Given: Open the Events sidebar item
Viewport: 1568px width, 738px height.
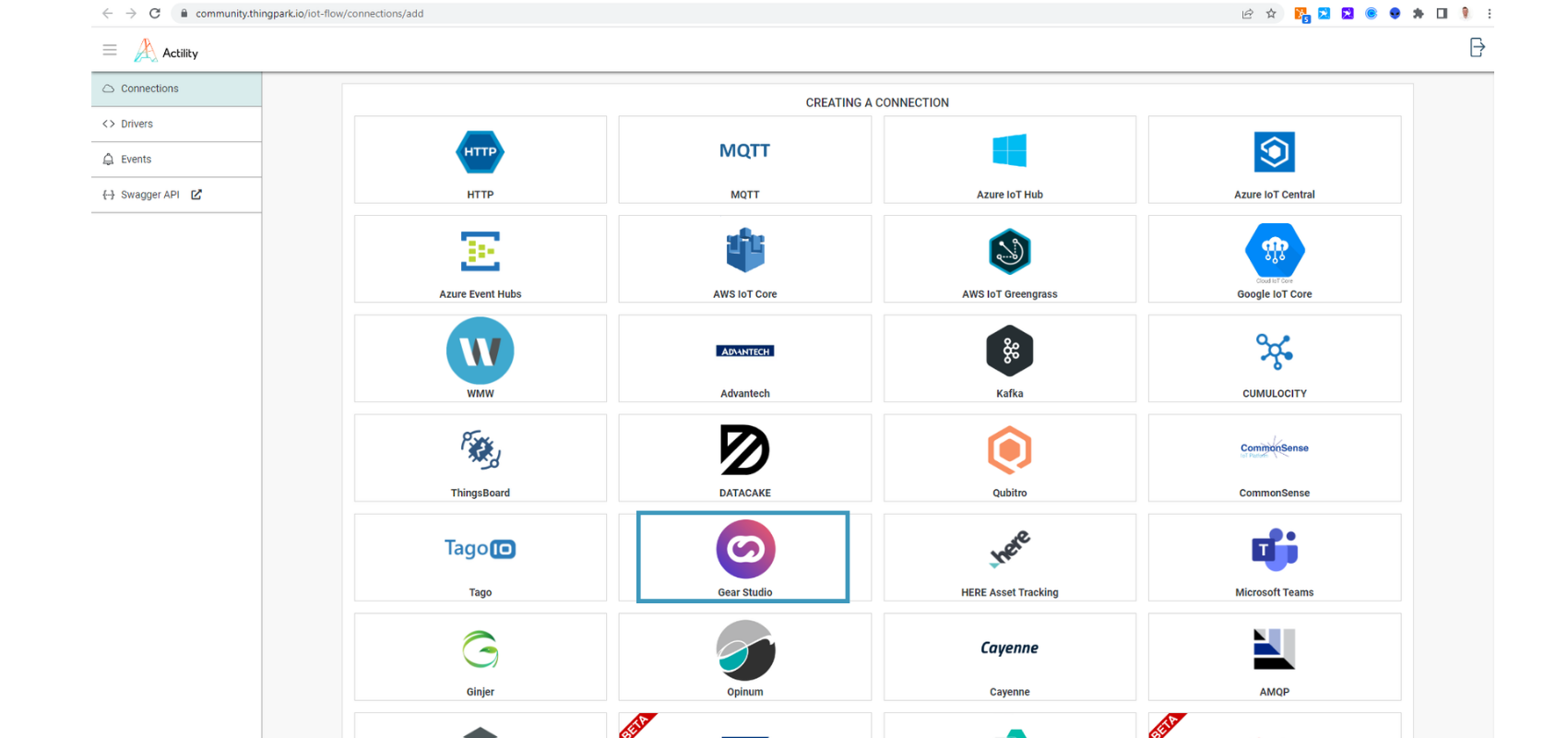Looking at the screenshot, I should pyautogui.click(x=136, y=160).
